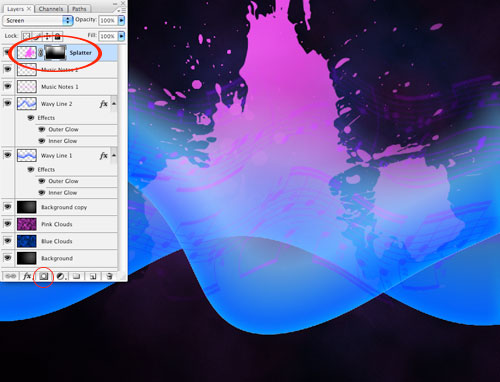Click the Wavy Line 1 thumbnail

tap(27, 155)
